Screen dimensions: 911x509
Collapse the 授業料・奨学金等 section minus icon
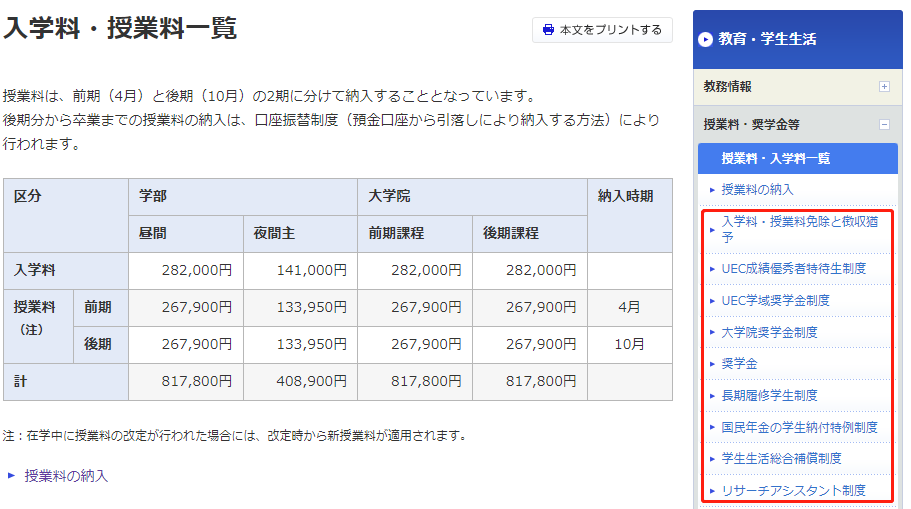(x=884, y=124)
